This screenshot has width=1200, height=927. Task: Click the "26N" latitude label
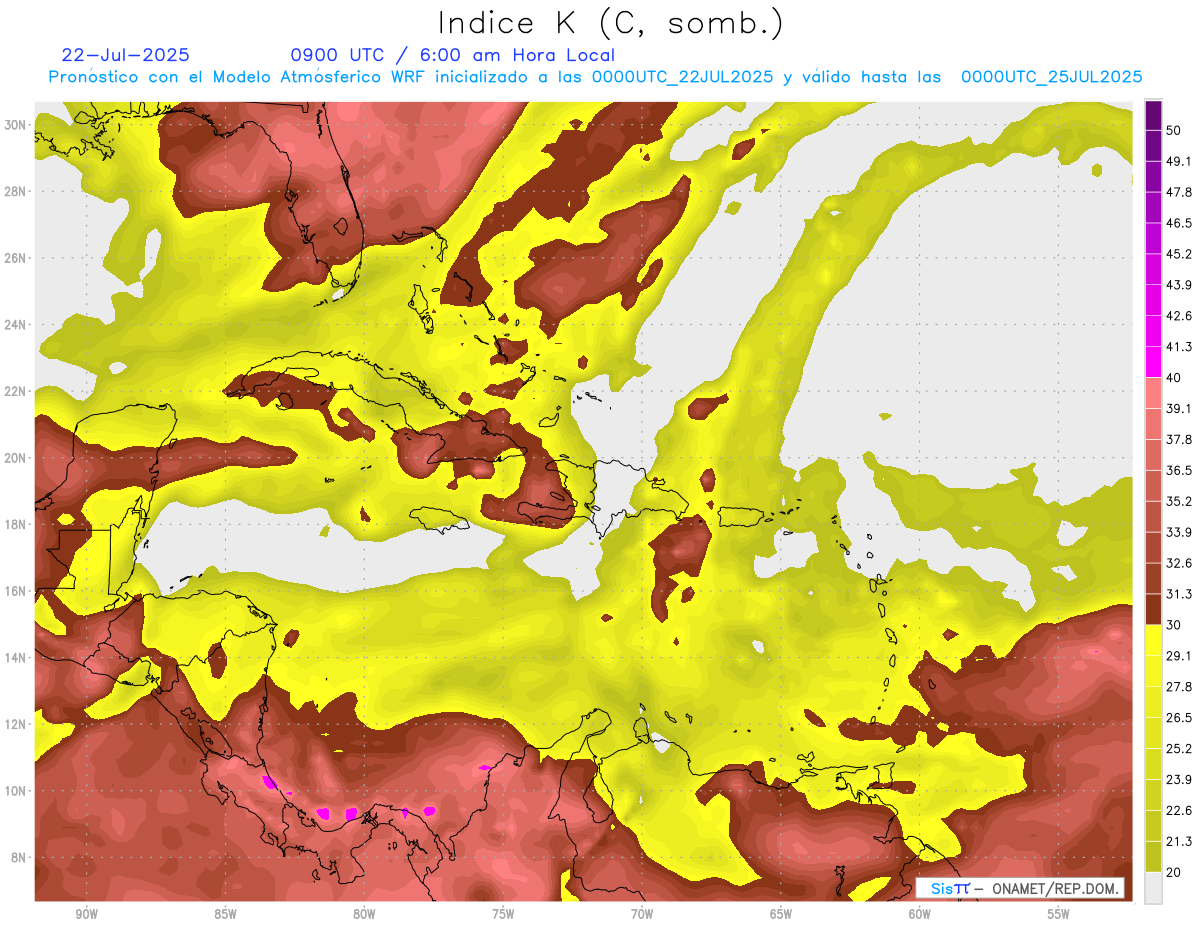coord(16,257)
